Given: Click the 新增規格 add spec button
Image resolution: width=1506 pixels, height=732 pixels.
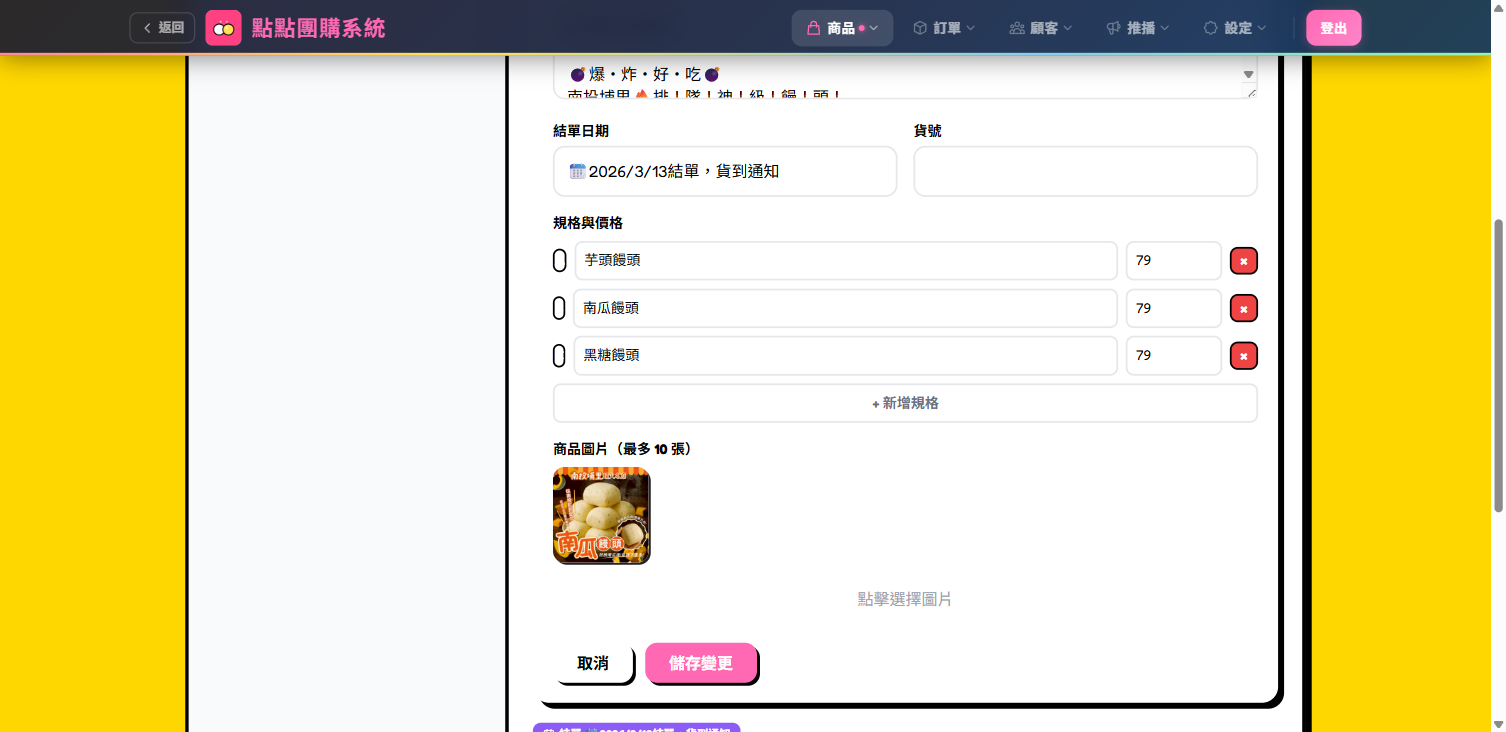Looking at the screenshot, I should coord(904,403).
